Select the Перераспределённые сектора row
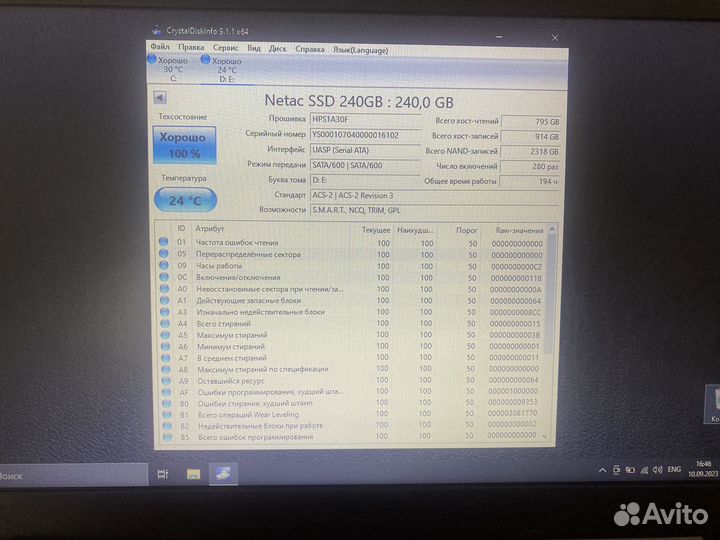 click(x=353, y=254)
